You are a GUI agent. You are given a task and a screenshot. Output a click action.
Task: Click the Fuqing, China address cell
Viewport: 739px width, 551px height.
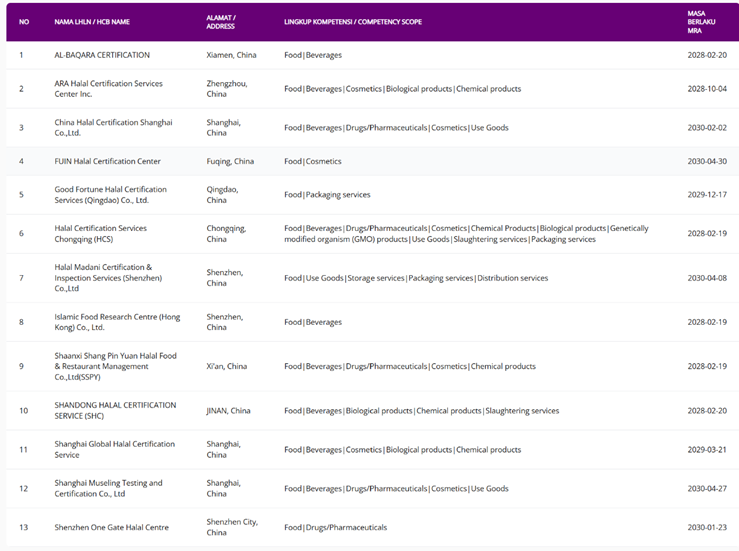[230, 161]
